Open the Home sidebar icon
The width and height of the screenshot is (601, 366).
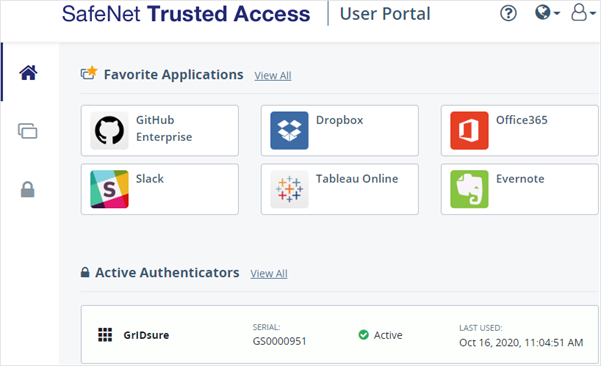pos(28,72)
